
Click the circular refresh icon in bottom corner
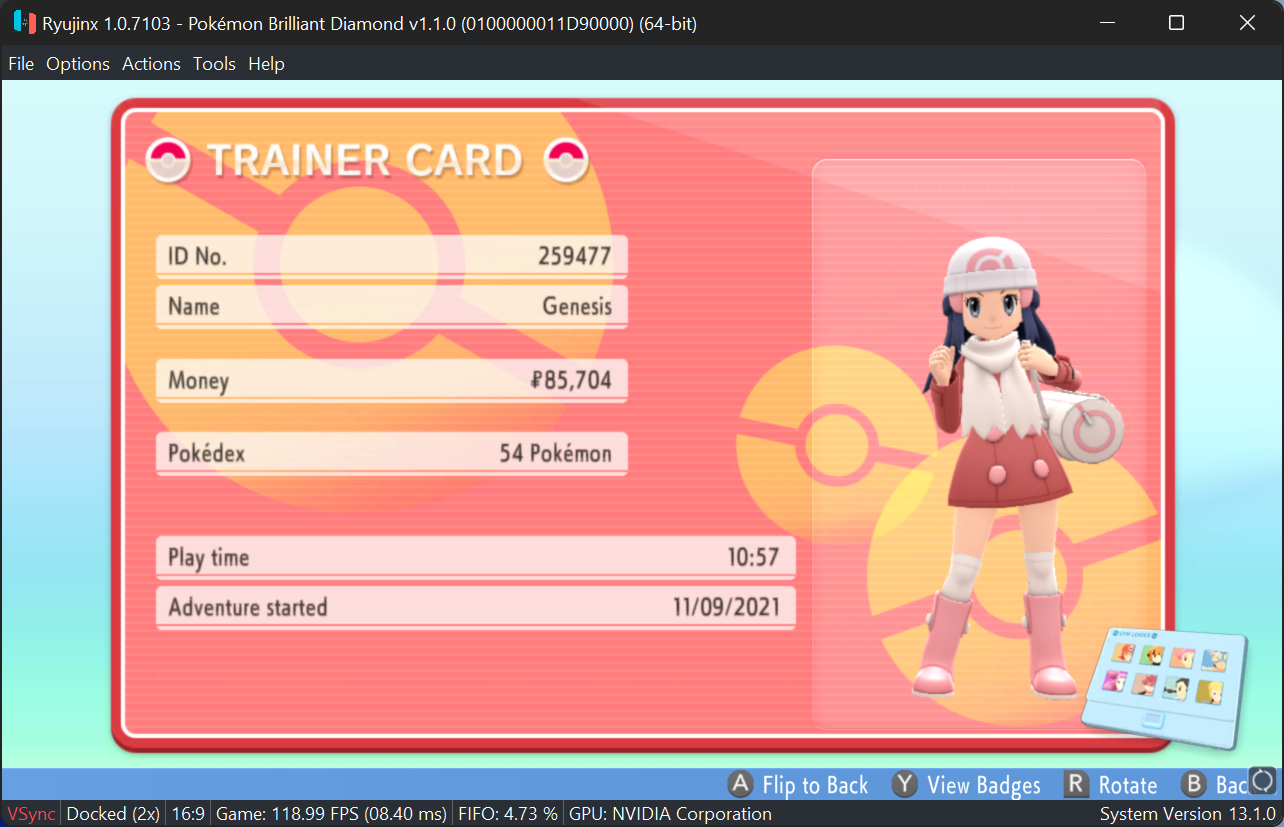point(1264,780)
